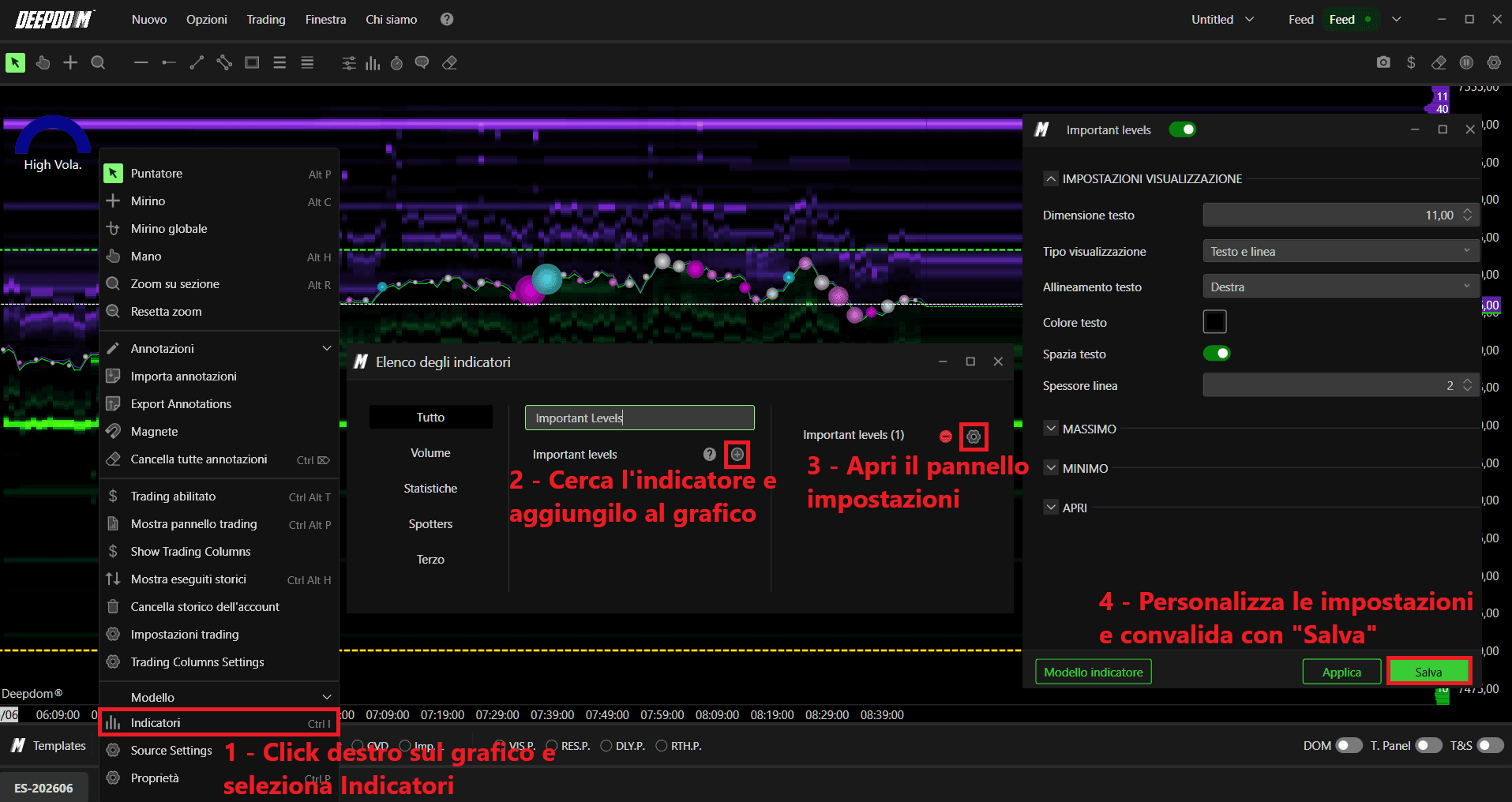Expand the Modello submenu
The height and width of the screenshot is (802, 1512).
[219, 697]
